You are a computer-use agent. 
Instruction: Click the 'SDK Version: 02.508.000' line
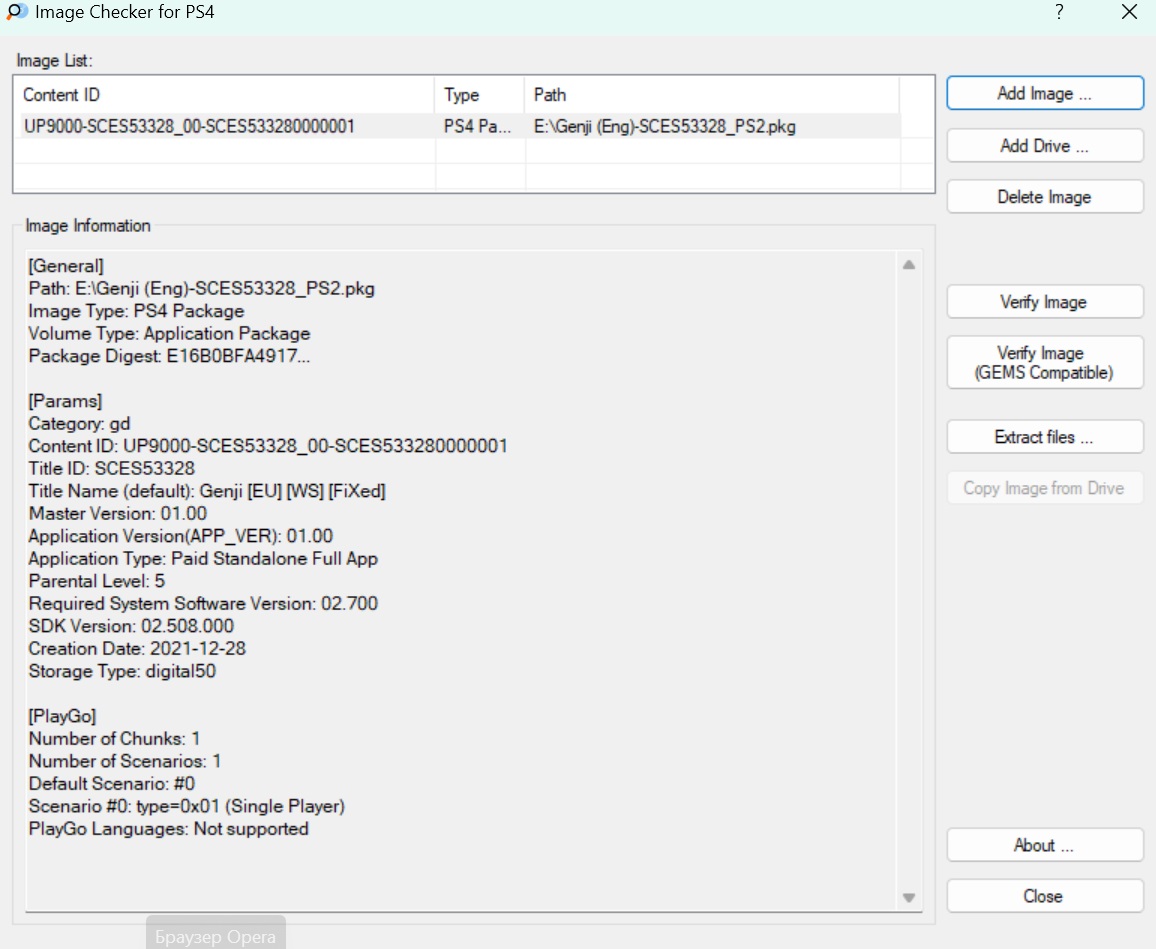(131, 626)
